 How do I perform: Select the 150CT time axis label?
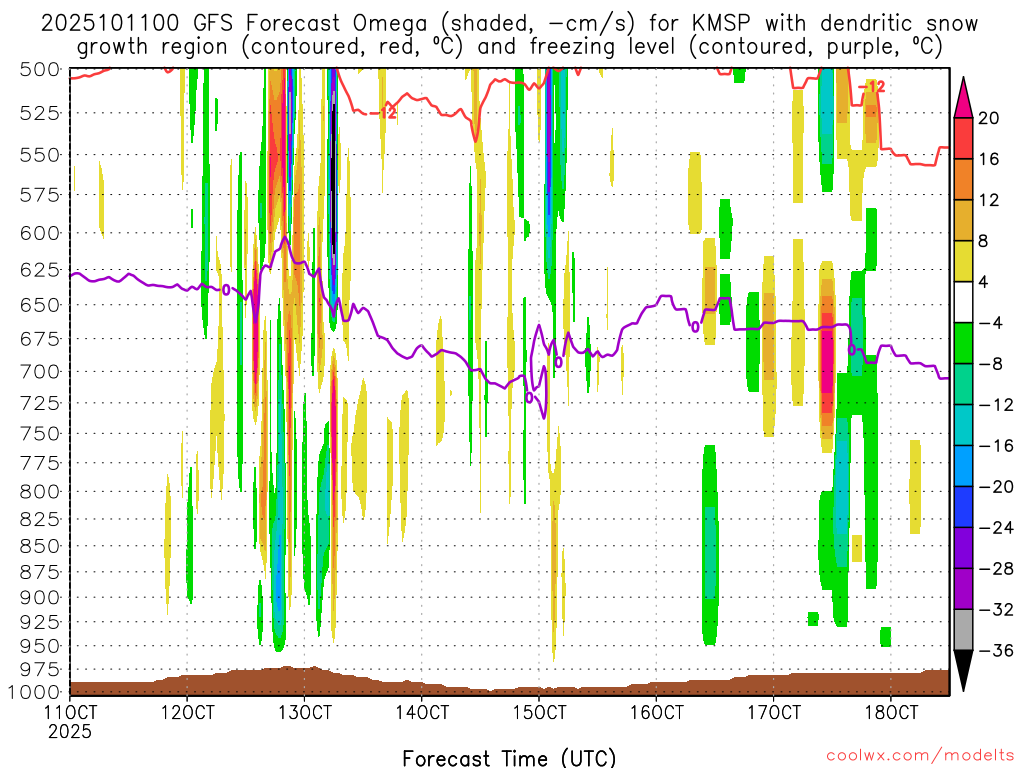point(539,712)
